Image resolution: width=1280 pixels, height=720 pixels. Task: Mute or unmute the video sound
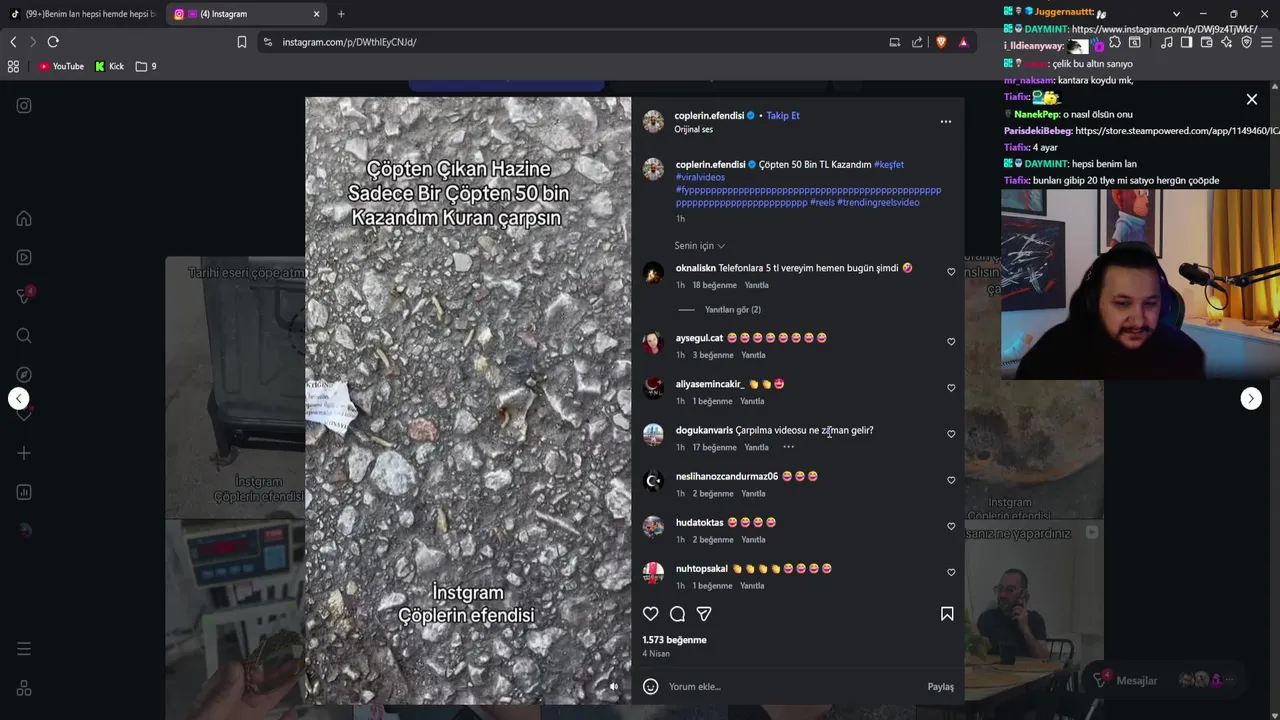click(614, 687)
